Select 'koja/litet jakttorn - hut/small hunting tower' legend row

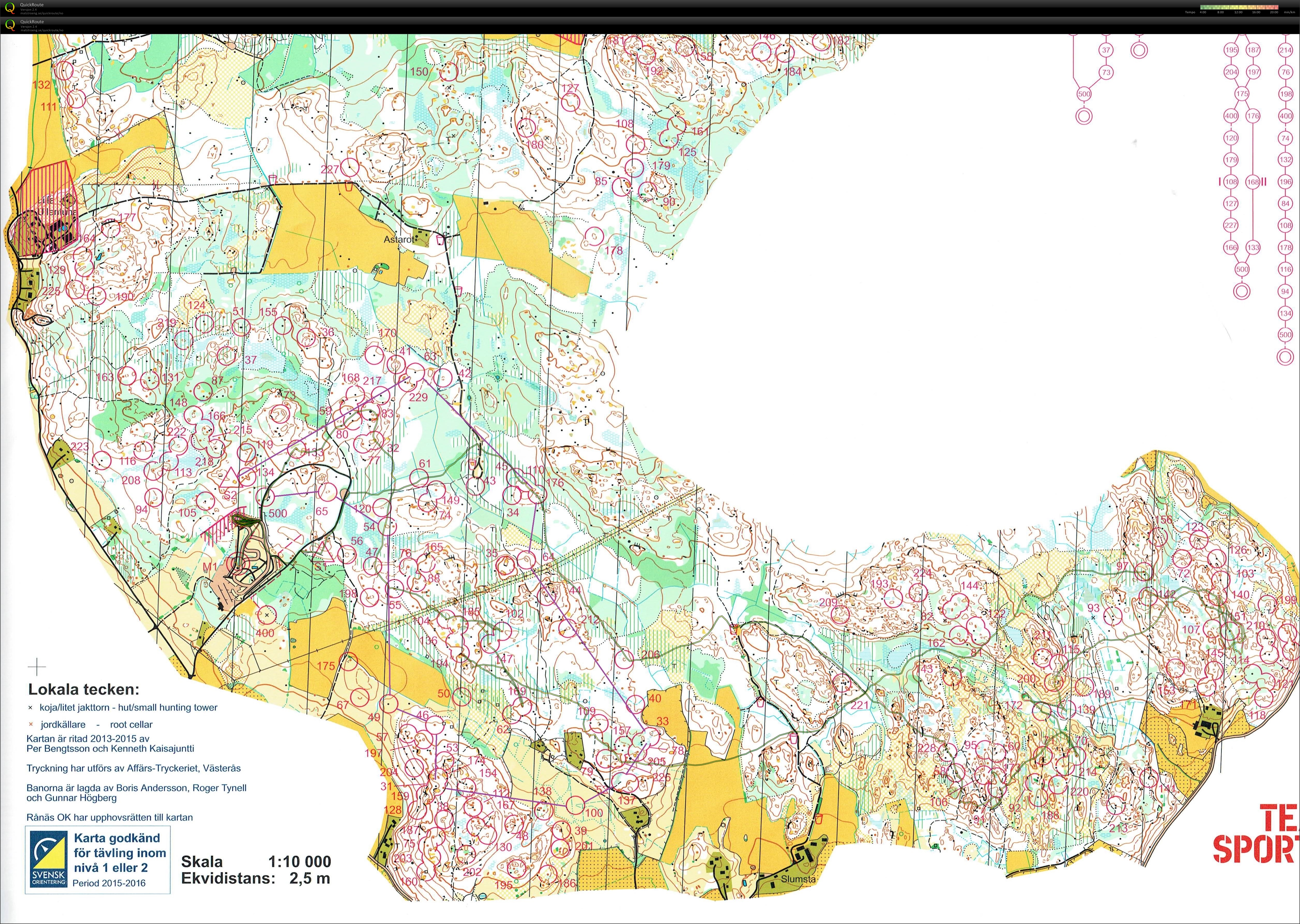click(x=123, y=707)
